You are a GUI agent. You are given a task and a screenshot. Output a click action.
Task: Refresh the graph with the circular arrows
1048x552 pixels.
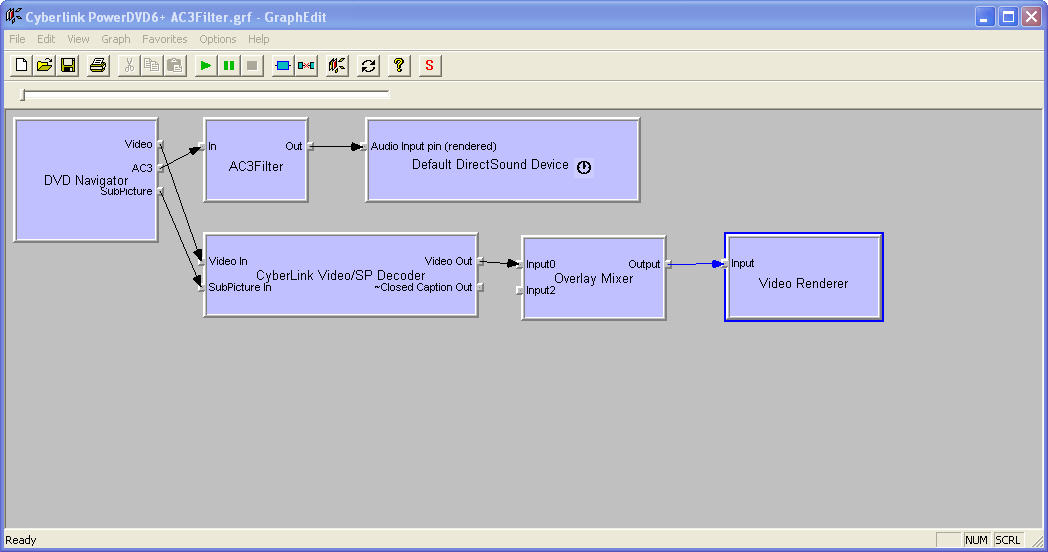[368, 65]
